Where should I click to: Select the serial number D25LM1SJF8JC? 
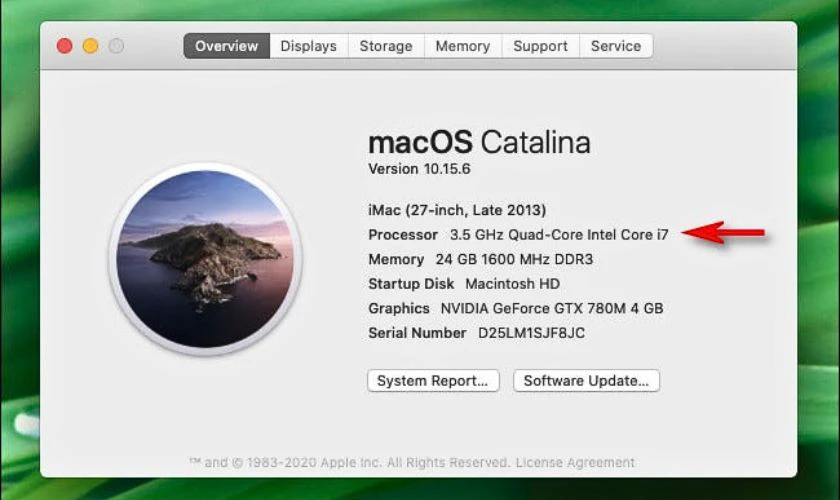click(x=531, y=333)
